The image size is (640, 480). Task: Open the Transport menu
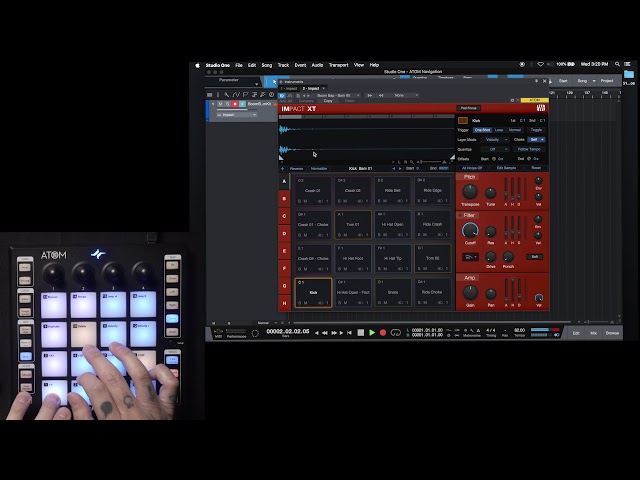click(338, 65)
